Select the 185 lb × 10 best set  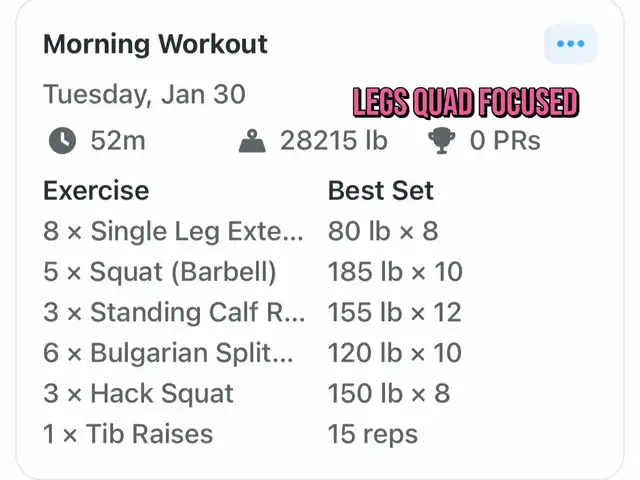click(395, 272)
